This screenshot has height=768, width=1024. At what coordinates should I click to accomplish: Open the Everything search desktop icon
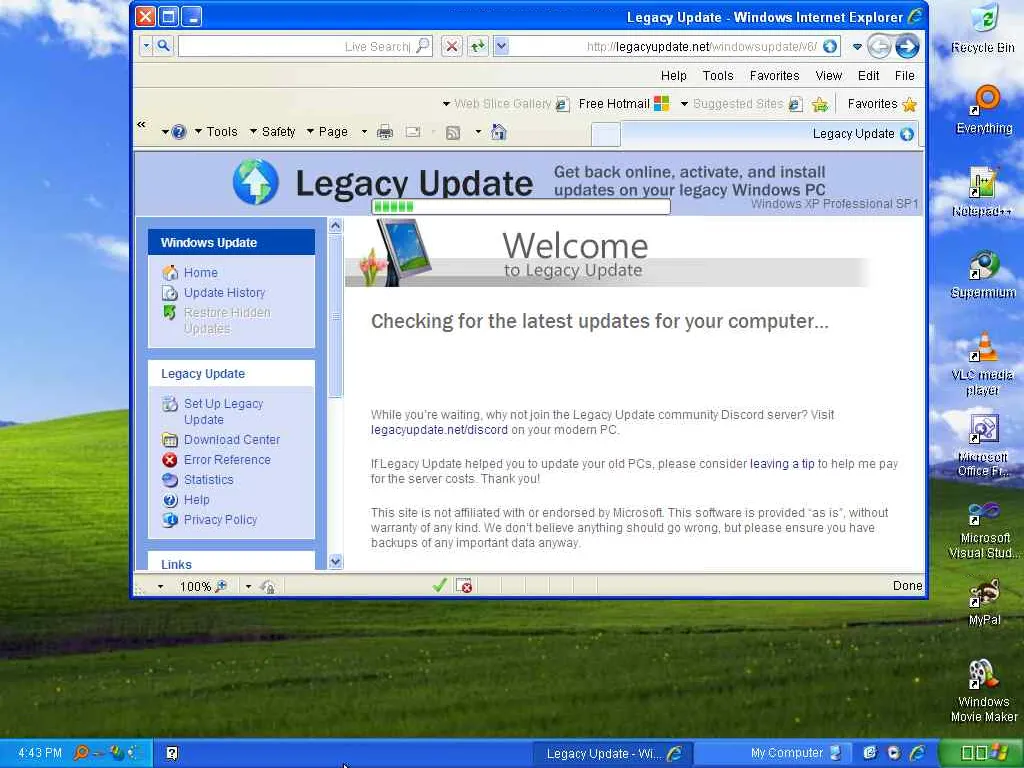(984, 110)
